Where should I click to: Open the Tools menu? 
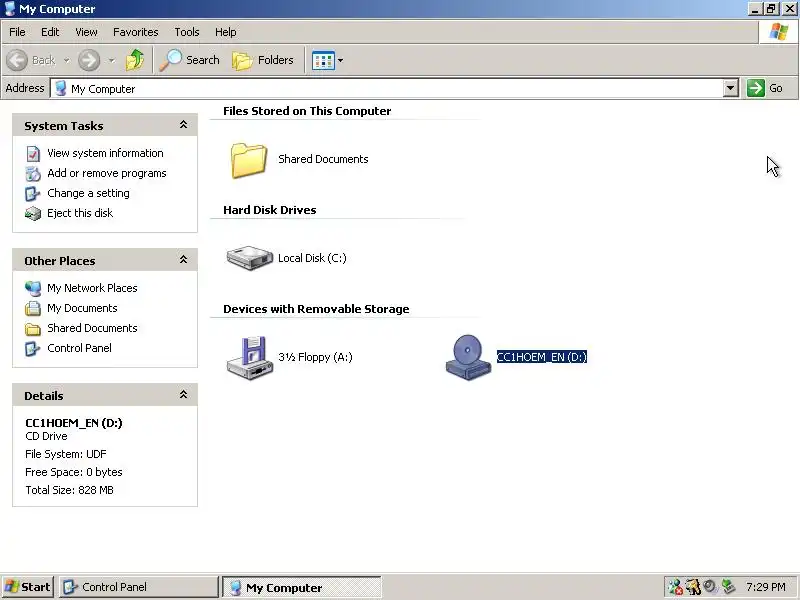187,32
